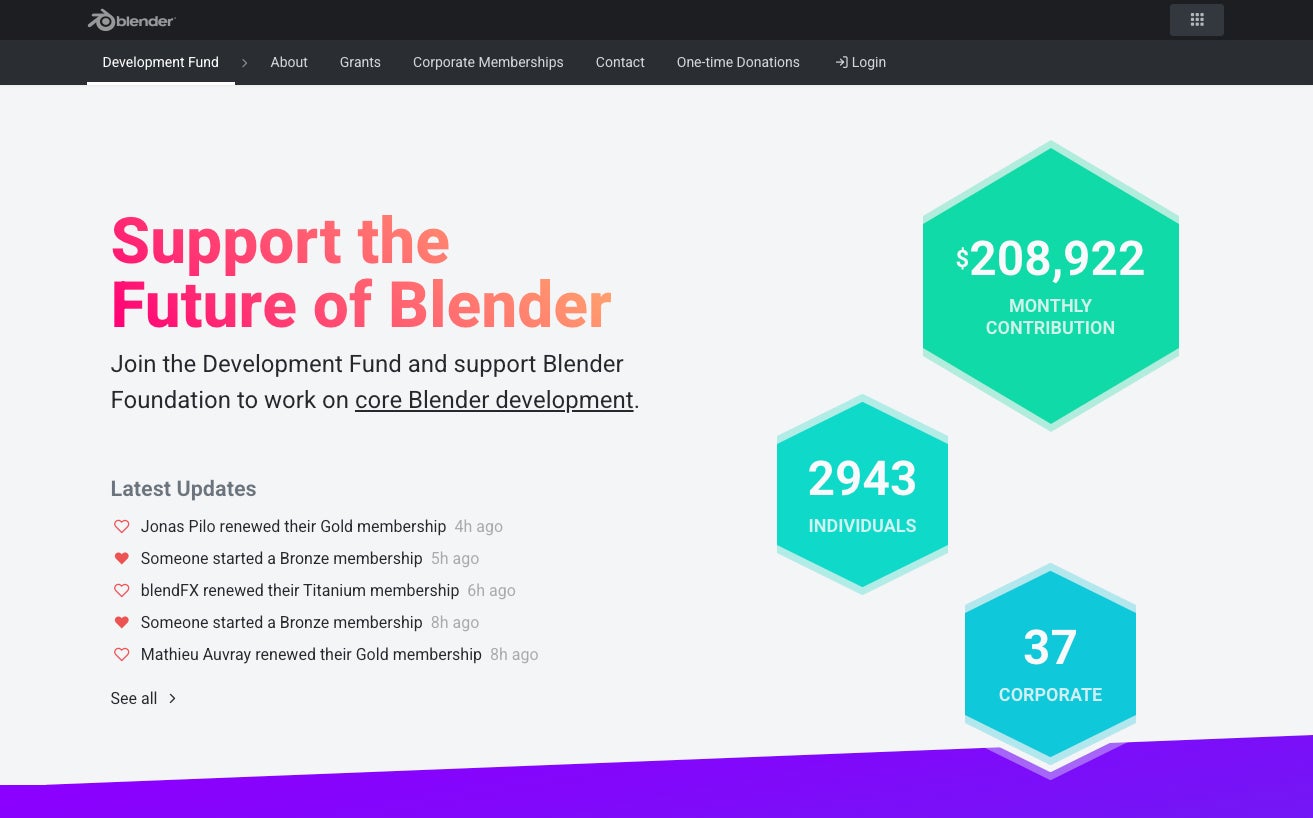Click the Latest Updates heading

(x=183, y=489)
